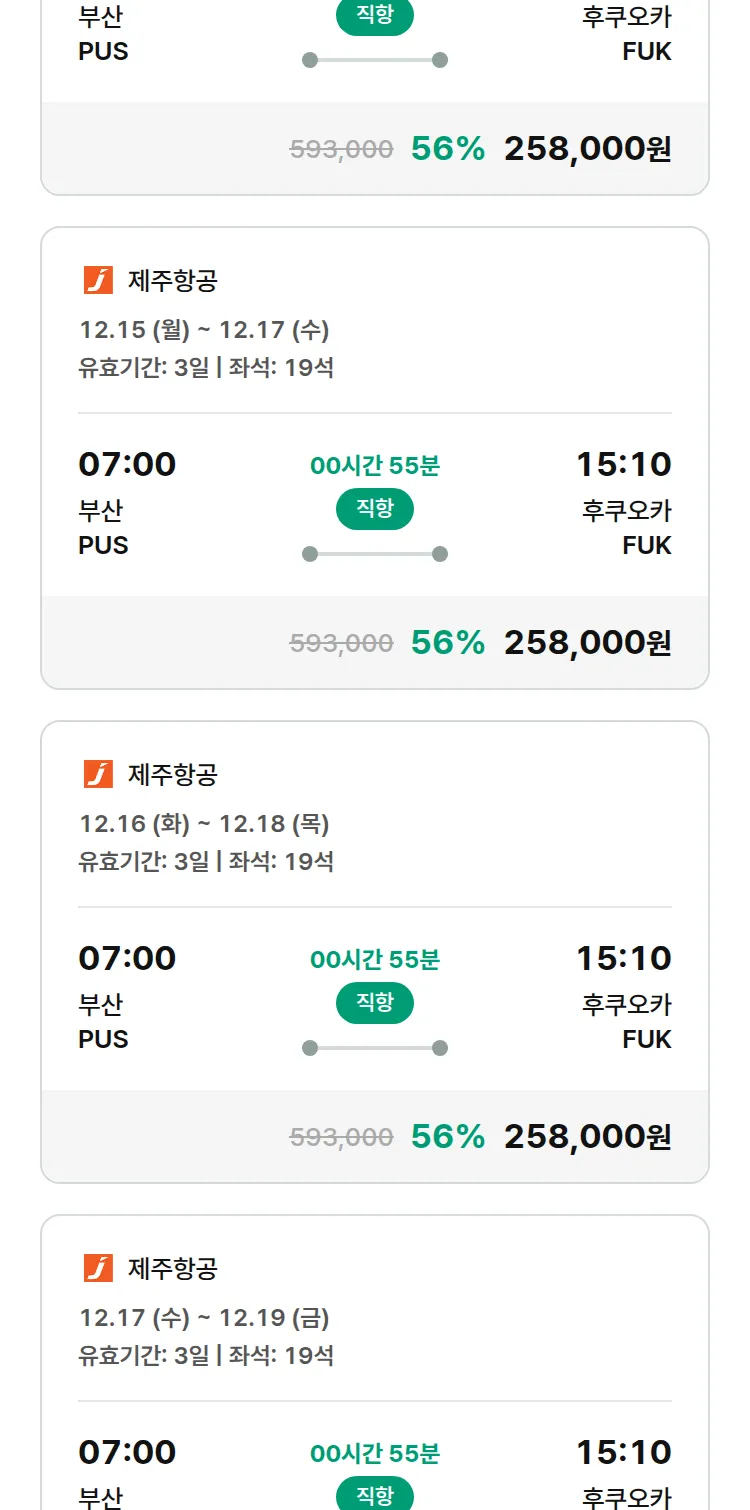Click 07:00 departure time on 12.15 flight
This screenshot has height=1510, width=750.
point(127,464)
